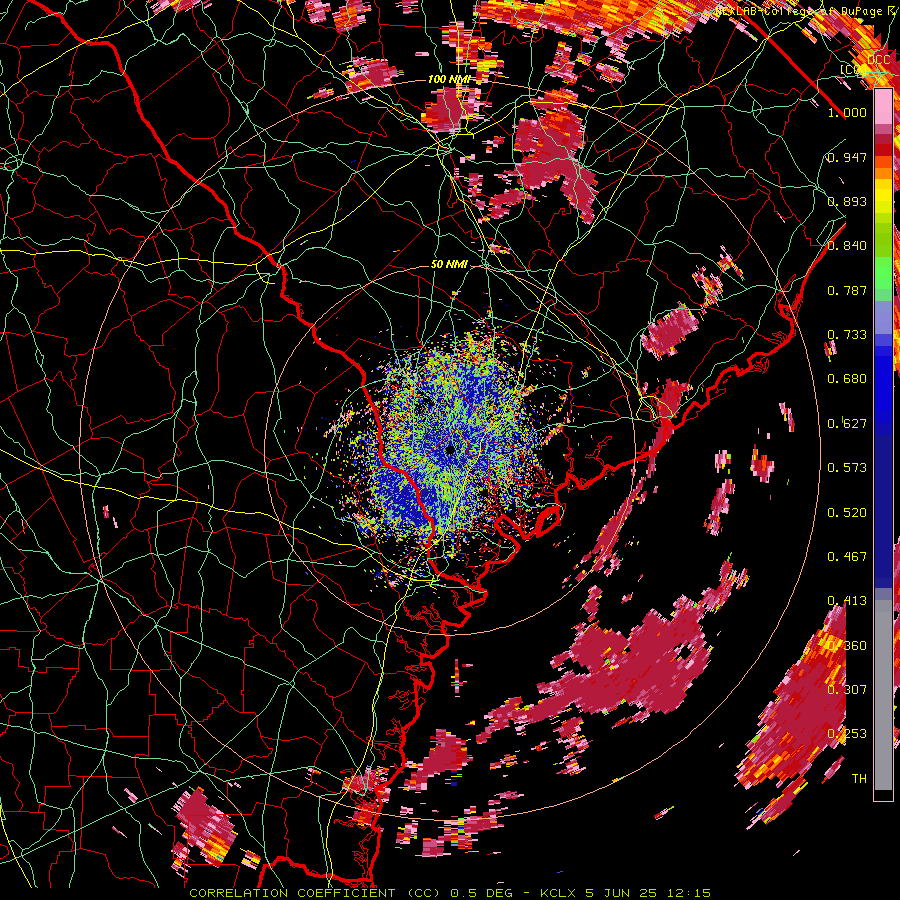Image resolution: width=900 pixels, height=900 pixels.
Task: Click the "100 NMI" range ring label
Action: point(449,79)
